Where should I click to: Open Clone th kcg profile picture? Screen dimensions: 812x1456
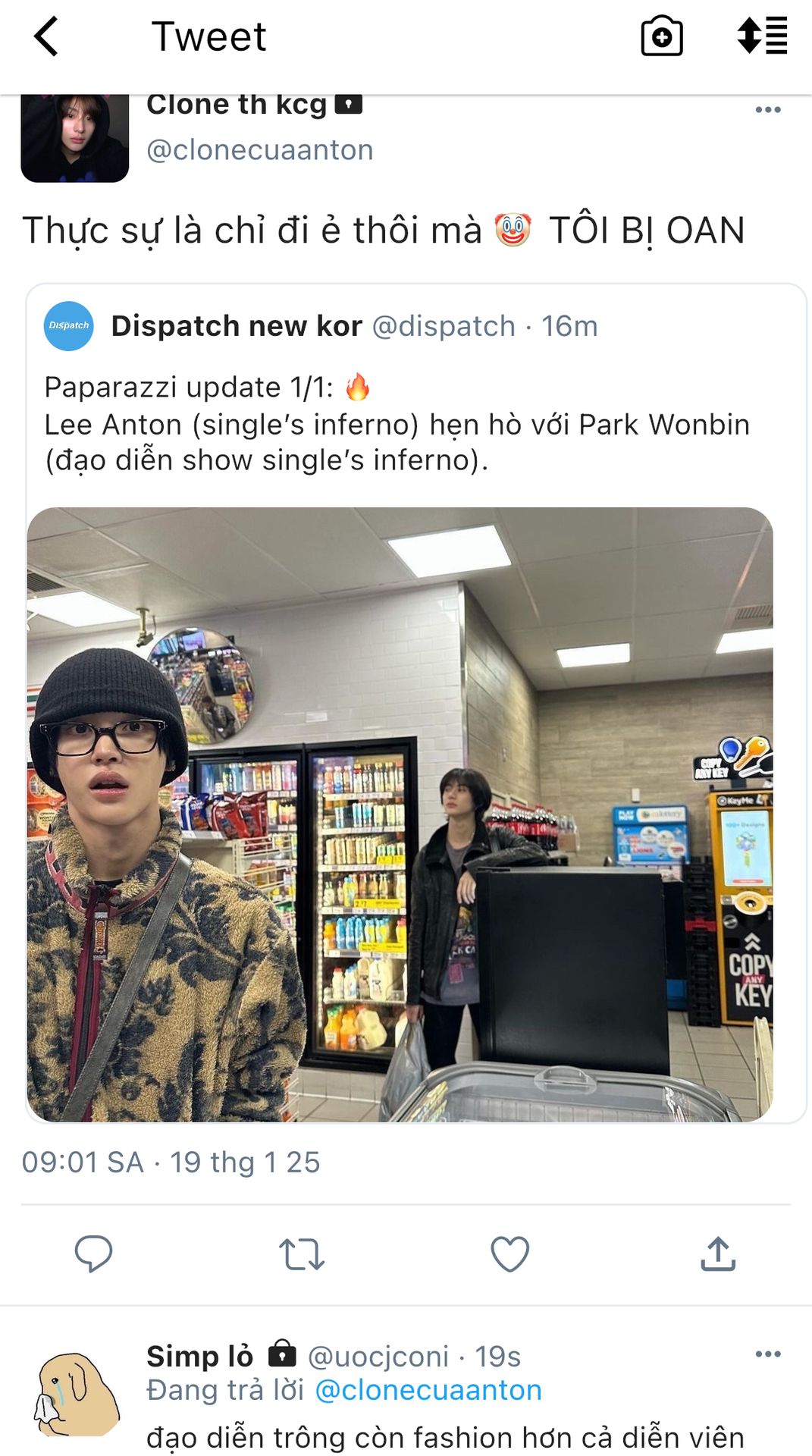pyautogui.click(x=75, y=138)
